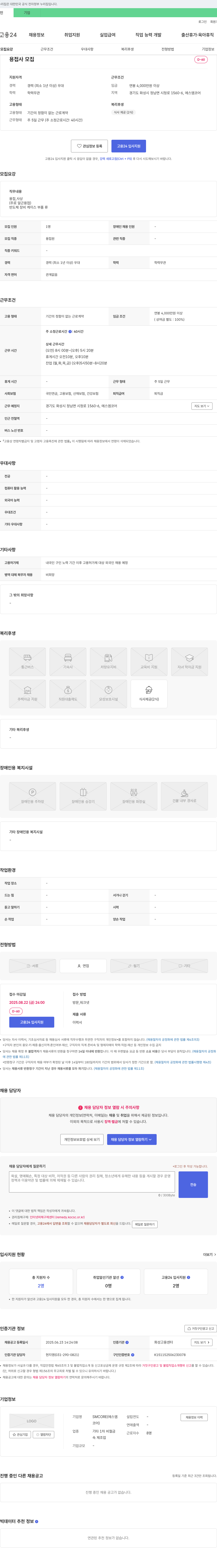Screen dimensions: 217x1568
Task: Open 더보기 in 입사지원 현황
Action: [210, 1255]
